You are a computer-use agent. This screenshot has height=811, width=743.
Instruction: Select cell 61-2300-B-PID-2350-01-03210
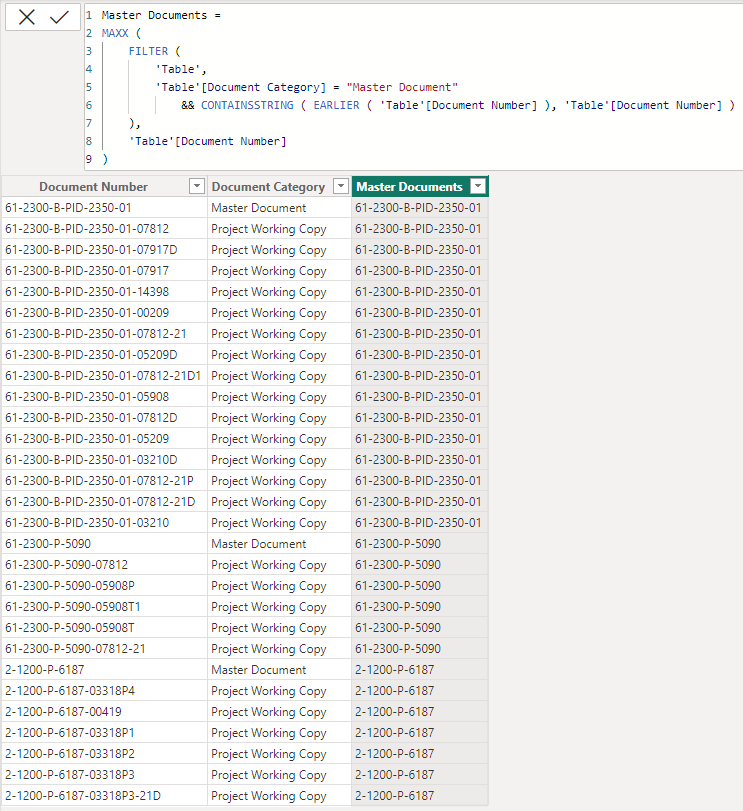tap(104, 523)
